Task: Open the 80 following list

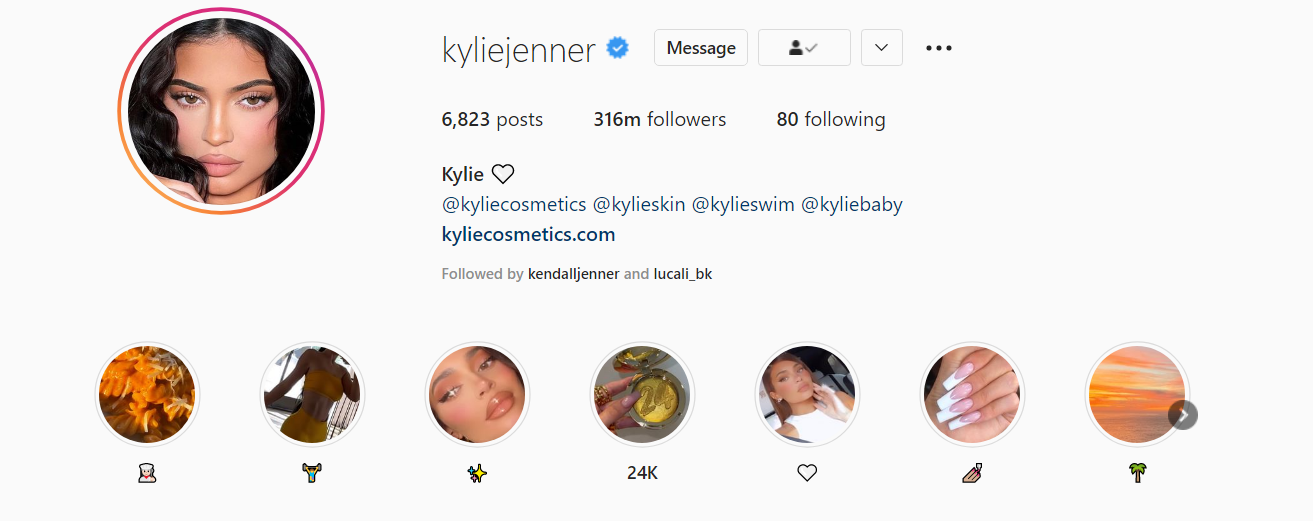Action: point(831,120)
